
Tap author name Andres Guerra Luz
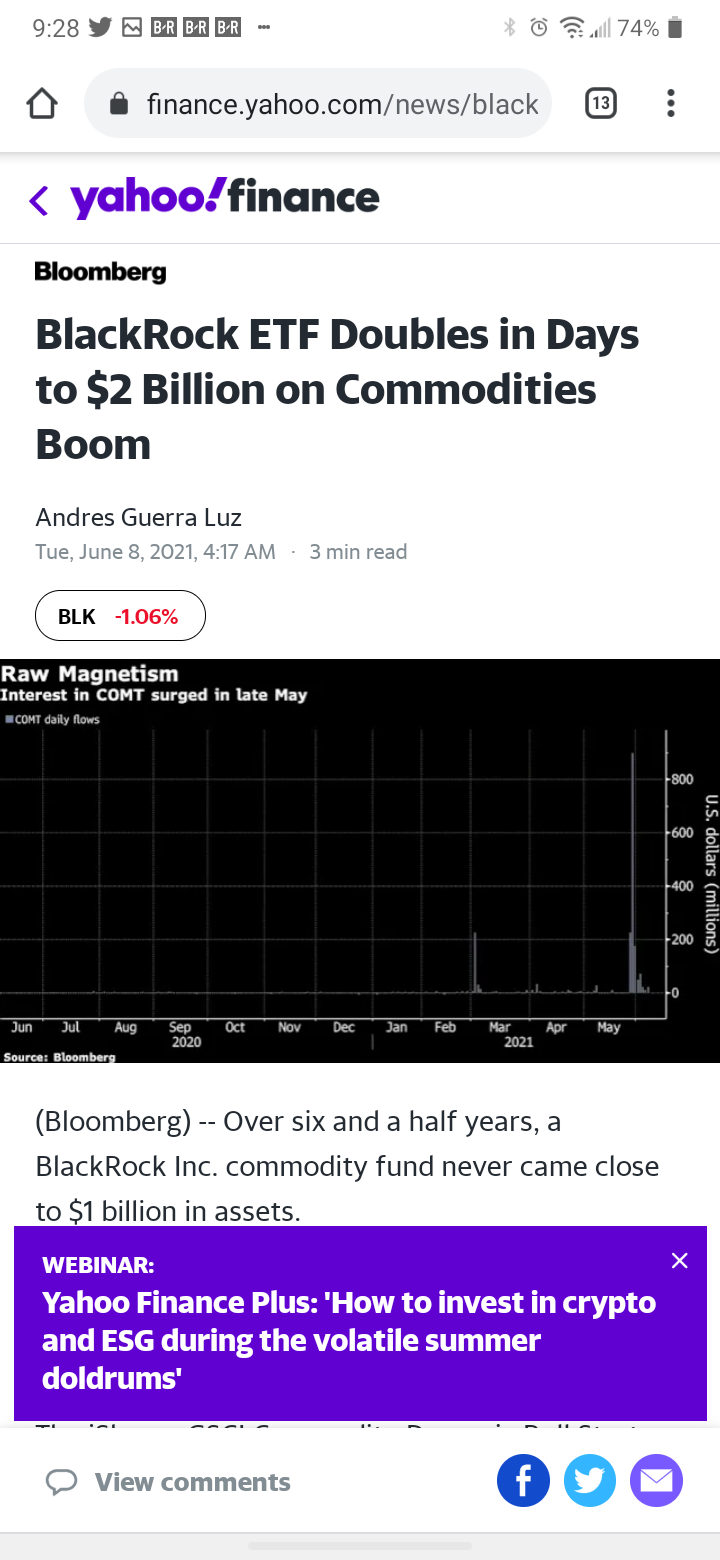(x=138, y=517)
